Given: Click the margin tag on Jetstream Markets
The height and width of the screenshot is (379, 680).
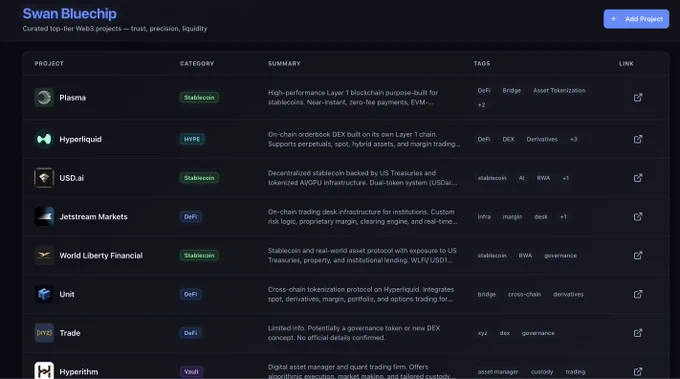Looking at the screenshot, I should [x=512, y=216].
